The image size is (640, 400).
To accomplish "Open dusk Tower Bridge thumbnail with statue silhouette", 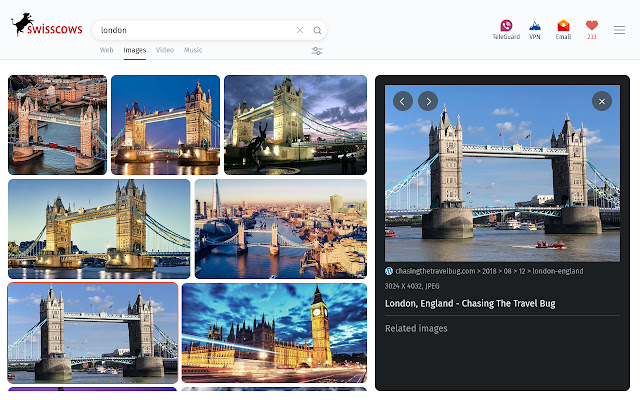I will point(296,125).
